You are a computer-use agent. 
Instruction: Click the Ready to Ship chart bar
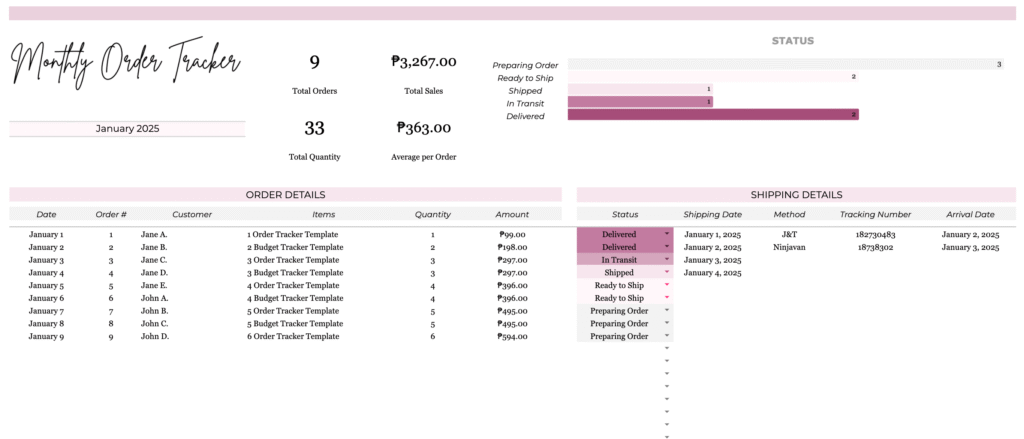pos(712,77)
